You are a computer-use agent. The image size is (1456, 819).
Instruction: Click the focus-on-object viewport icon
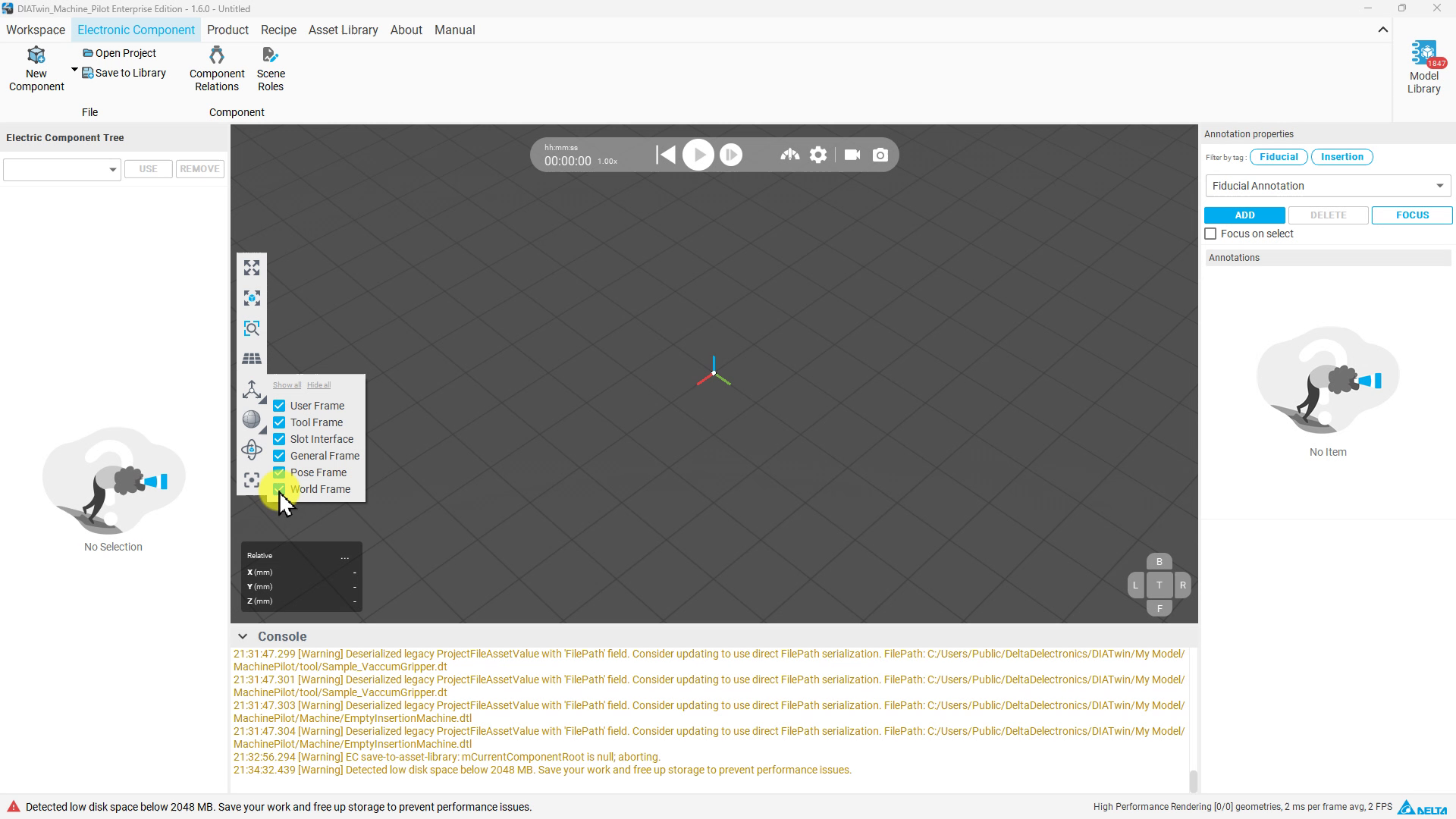click(252, 298)
